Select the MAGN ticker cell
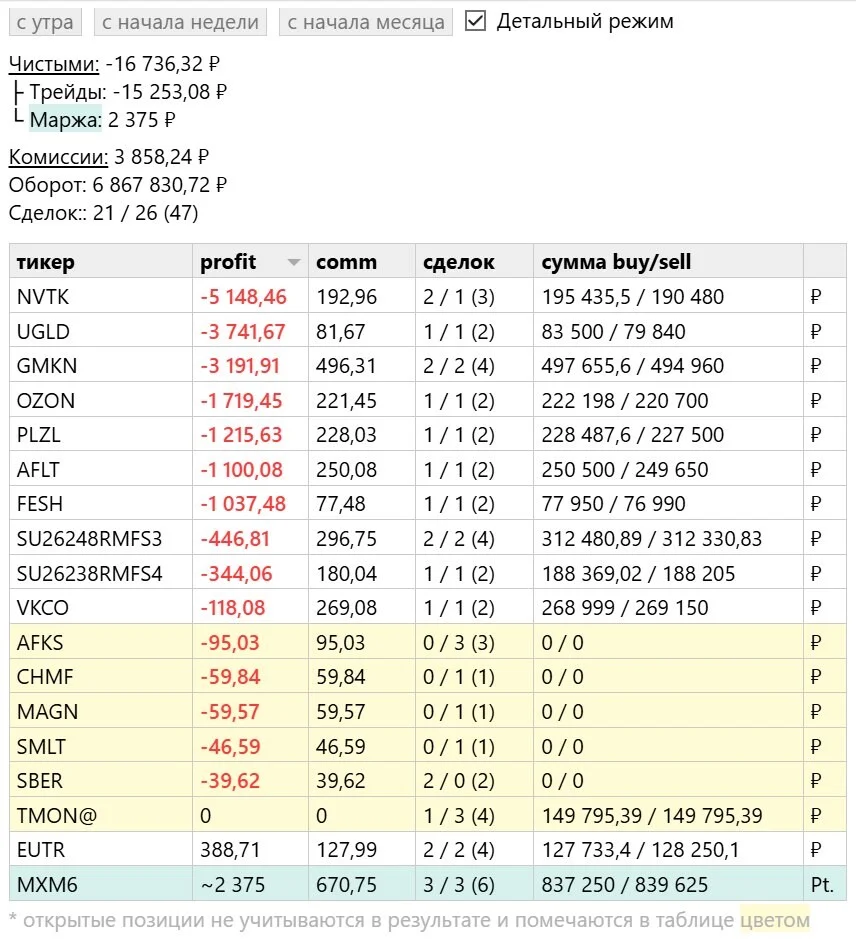This screenshot has width=856, height=939. pos(101,711)
